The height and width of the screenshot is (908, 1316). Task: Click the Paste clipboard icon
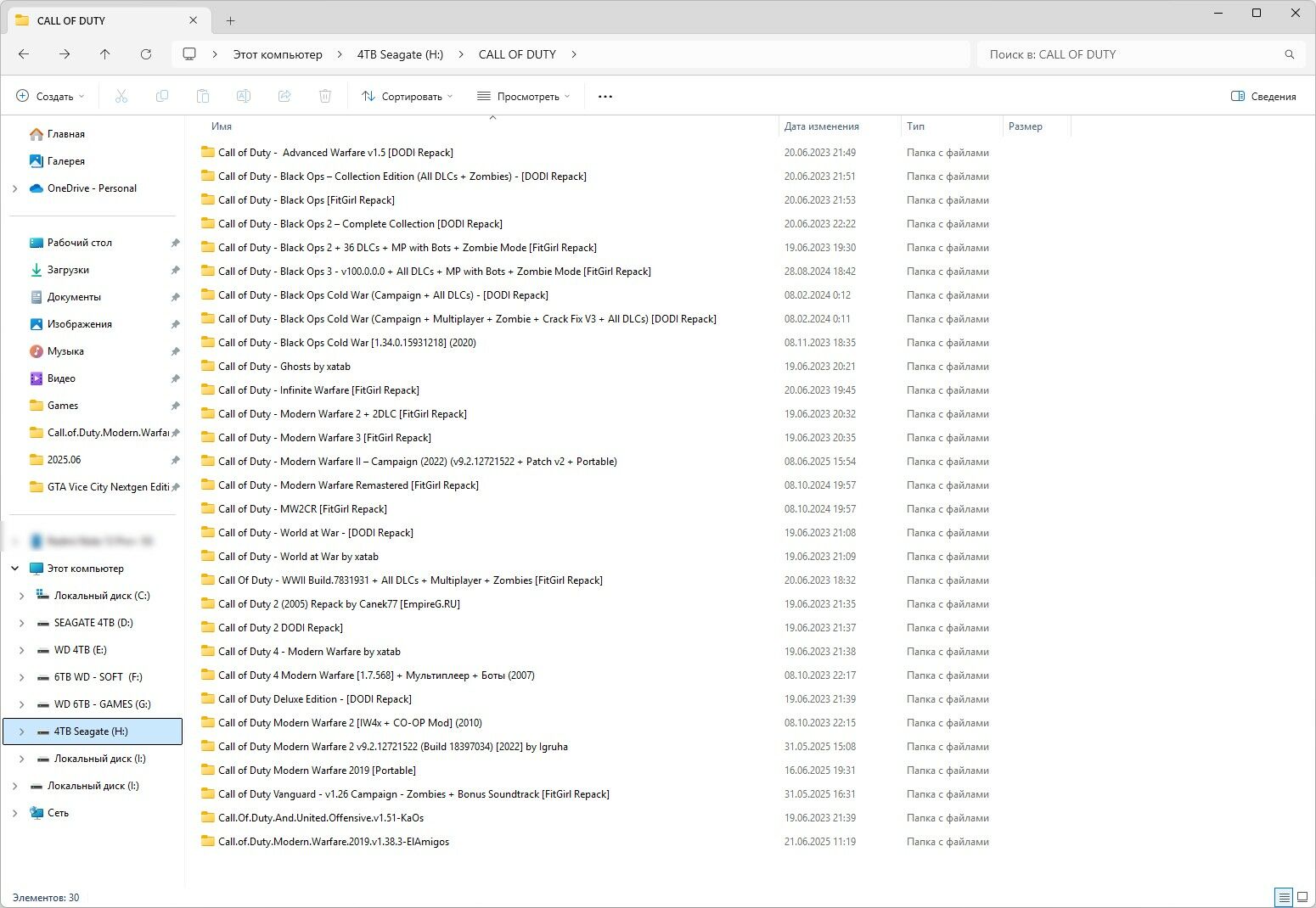[x=203, y=97]
